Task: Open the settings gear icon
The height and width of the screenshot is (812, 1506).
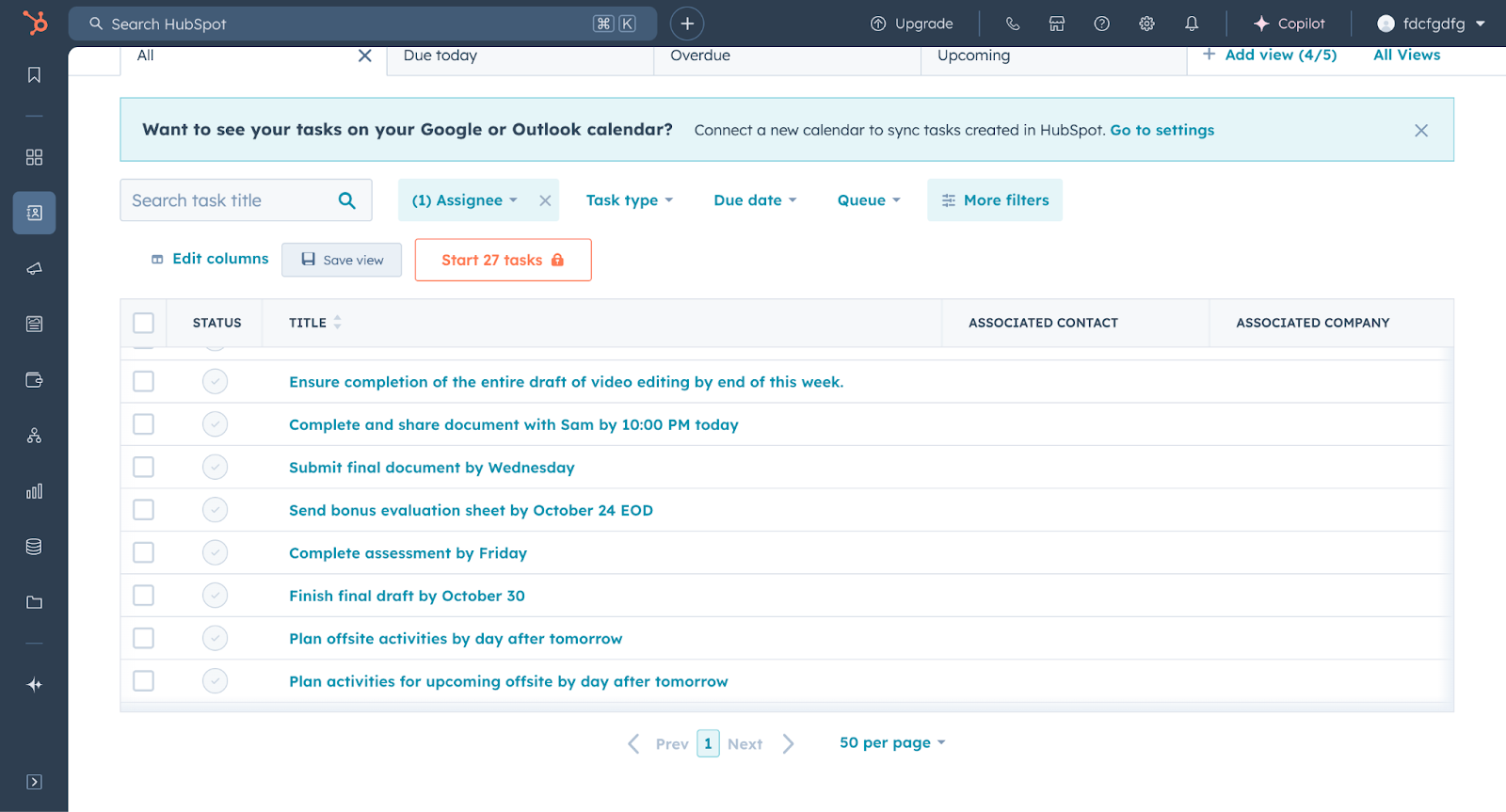Action: point(1146,24)
